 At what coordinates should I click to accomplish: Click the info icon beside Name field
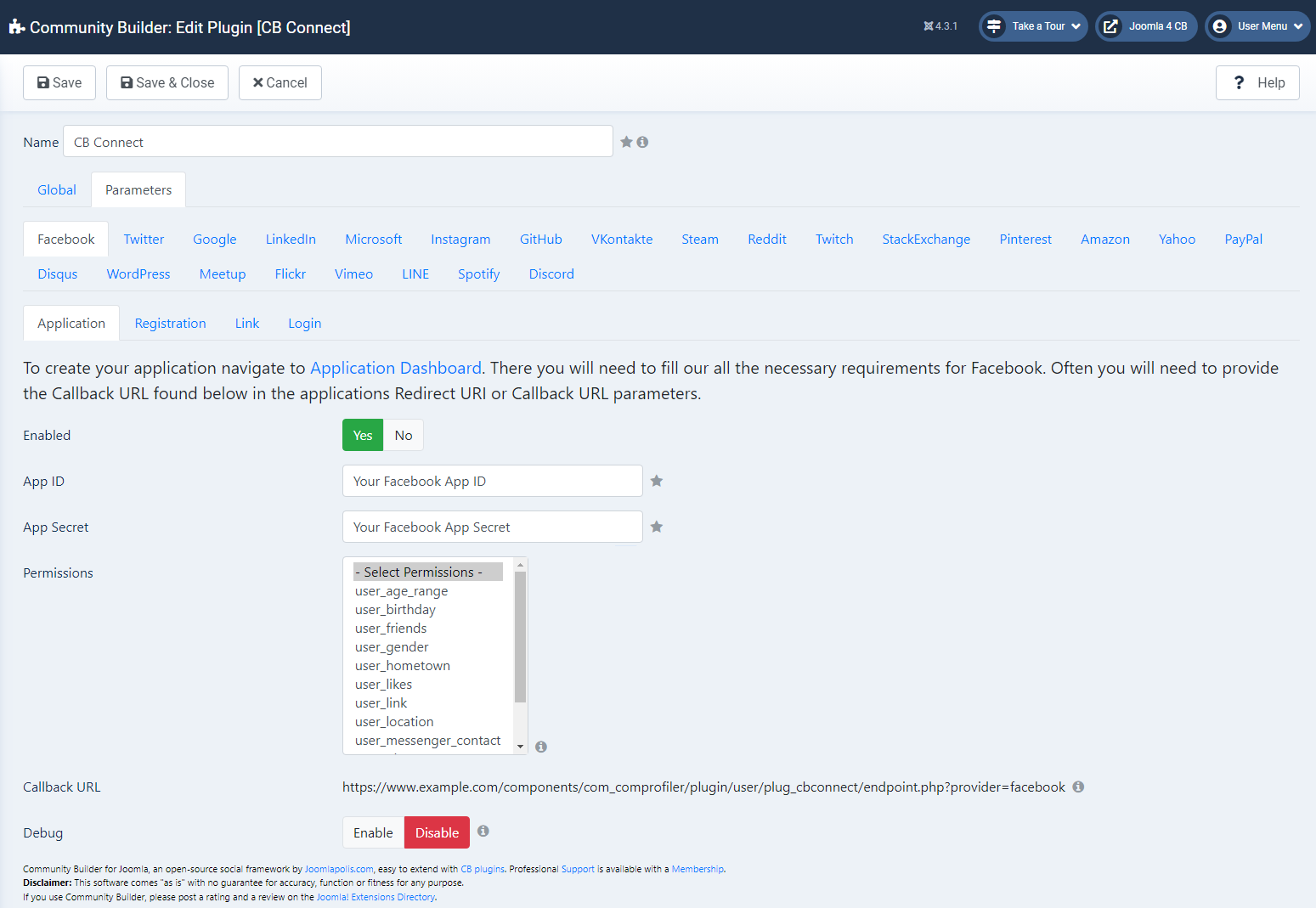tap(642, 142)
